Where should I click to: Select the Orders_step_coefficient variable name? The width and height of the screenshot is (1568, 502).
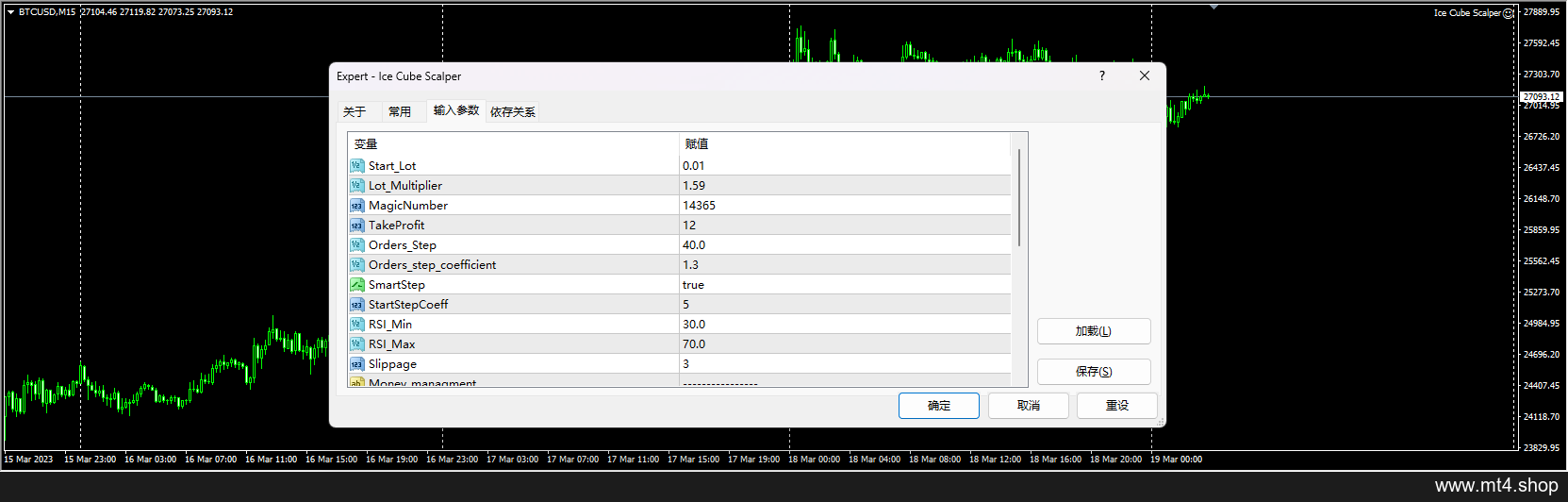[x=433, y=265]
